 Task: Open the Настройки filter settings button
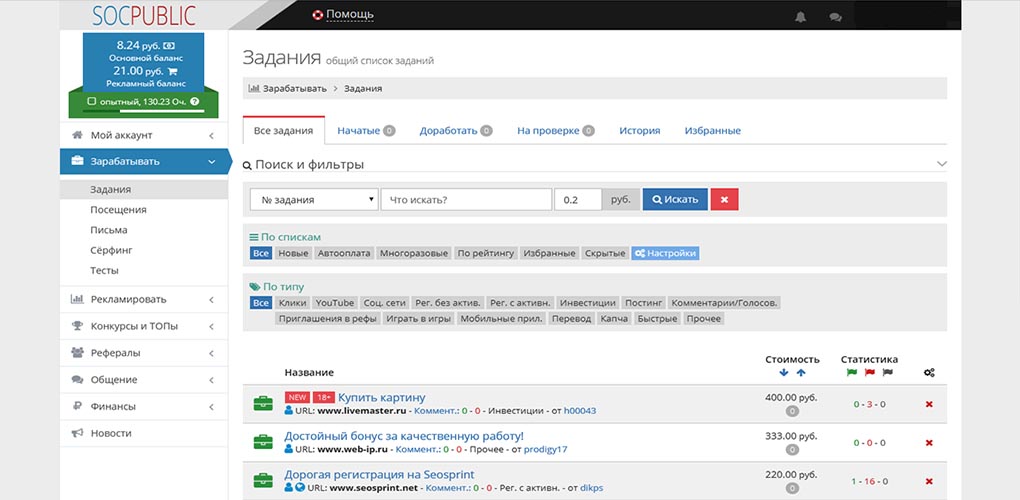665,253
